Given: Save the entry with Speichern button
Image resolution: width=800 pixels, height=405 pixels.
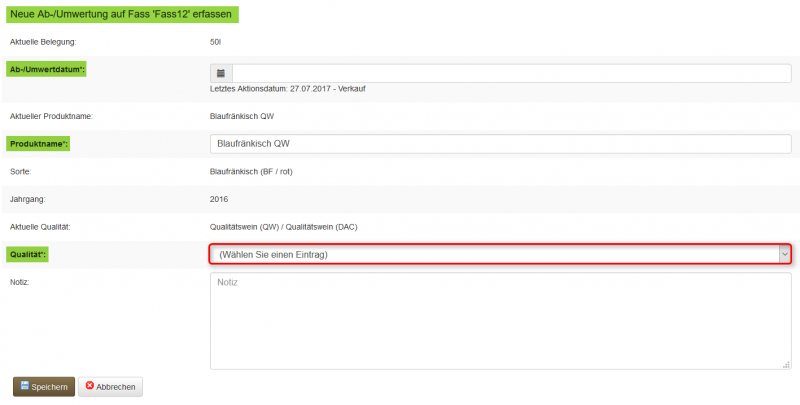Looking at the screenshot, I should [x=43, y=386].
